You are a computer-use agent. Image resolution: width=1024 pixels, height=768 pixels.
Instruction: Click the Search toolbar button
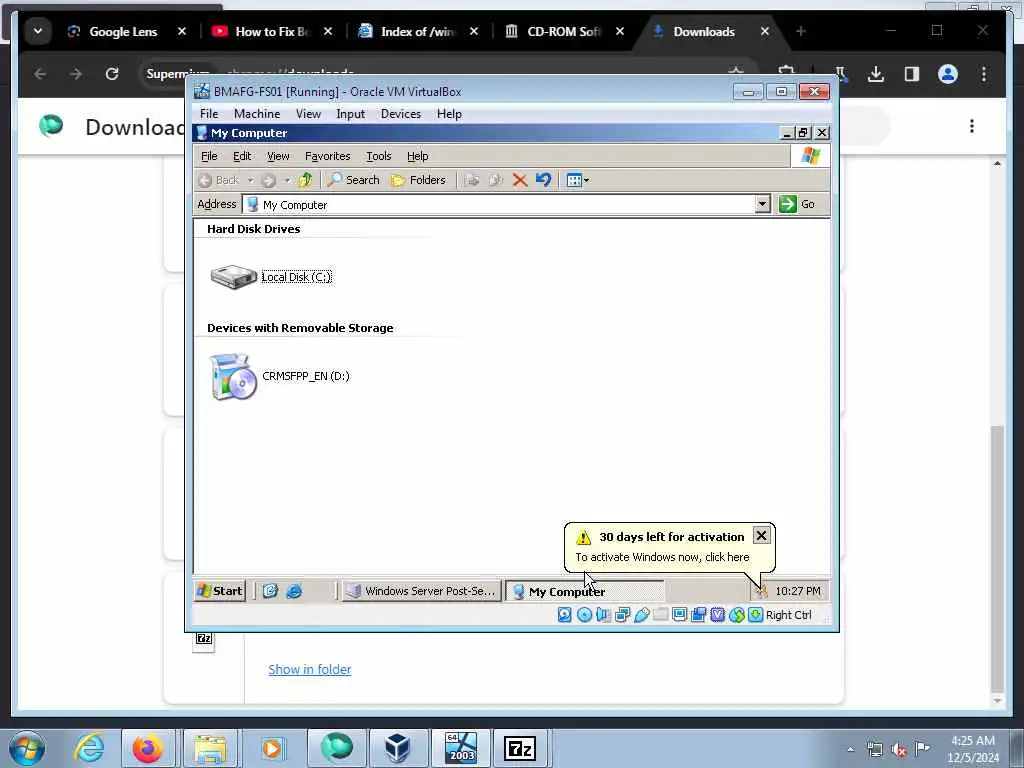(x=353, y=180)
